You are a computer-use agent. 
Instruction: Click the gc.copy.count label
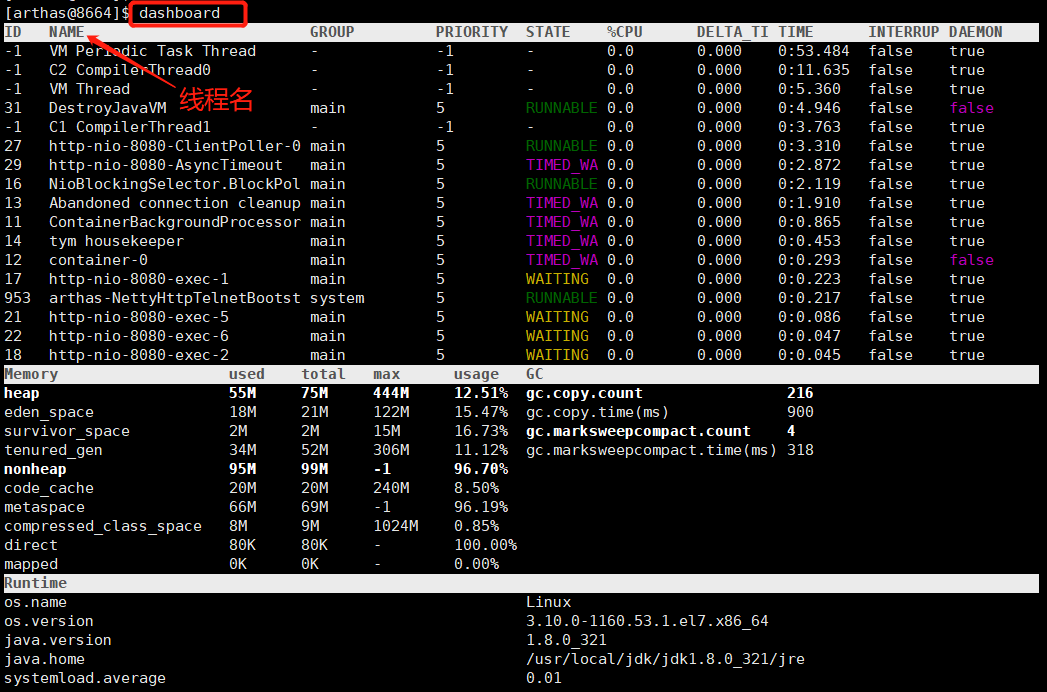click(584, 393)
